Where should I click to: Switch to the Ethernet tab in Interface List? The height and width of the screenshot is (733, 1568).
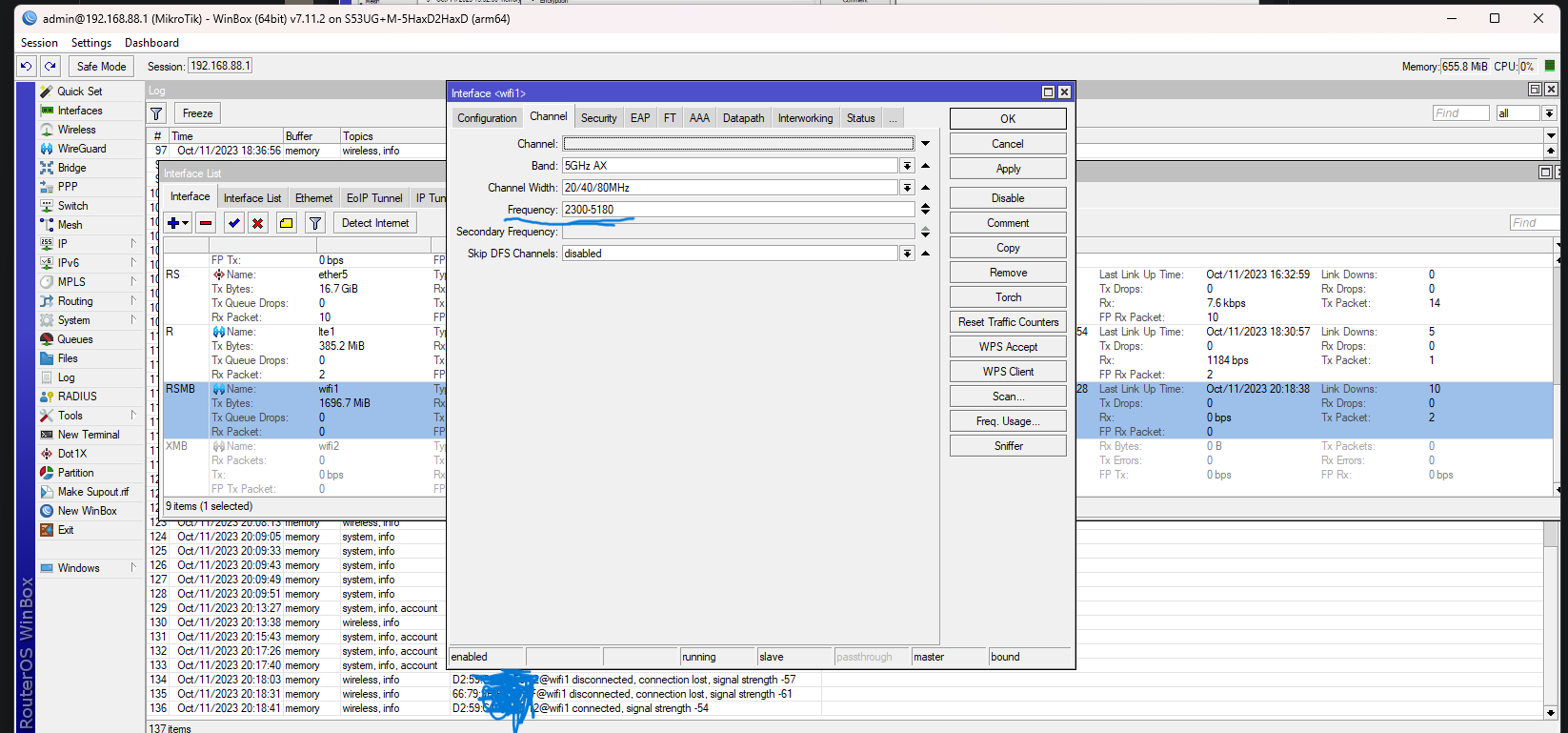(x=313, y=198)
